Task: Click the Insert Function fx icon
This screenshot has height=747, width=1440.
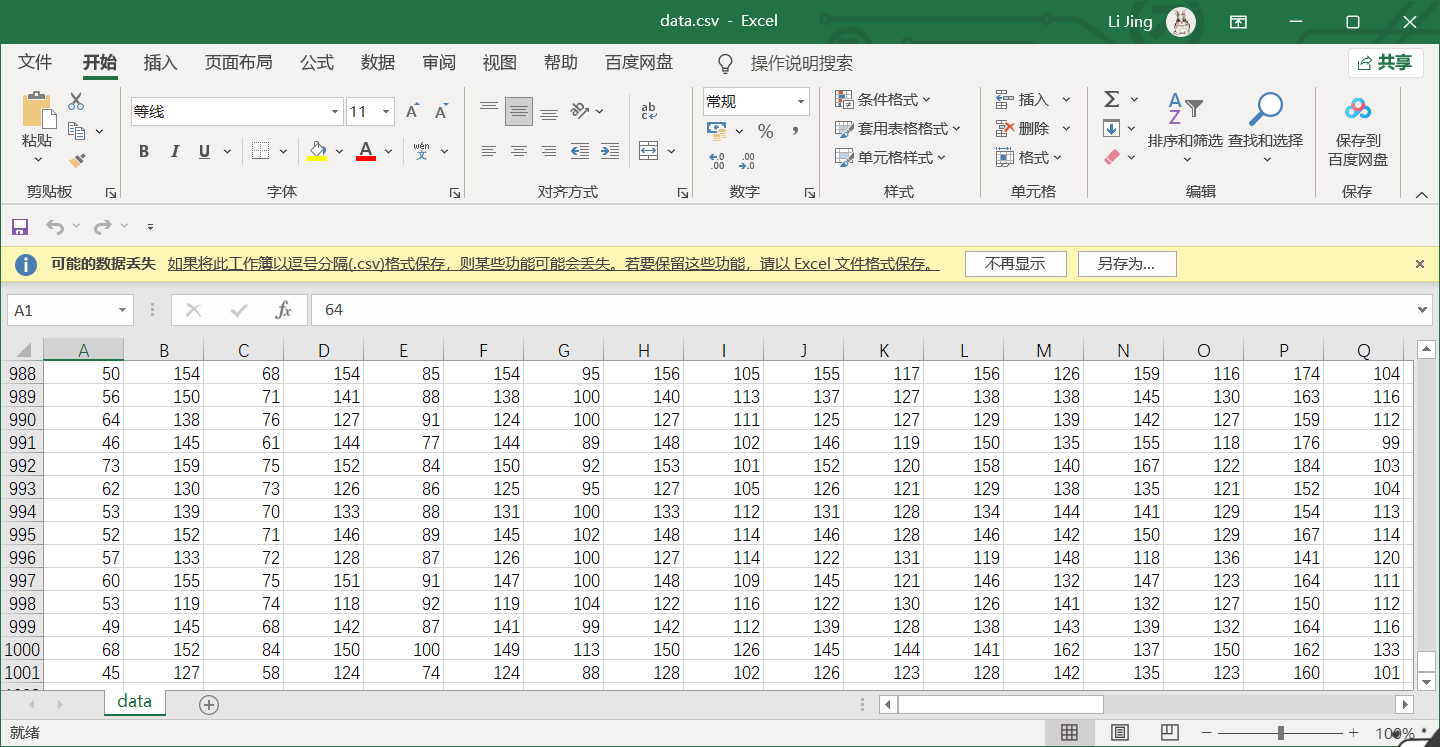Action: coord(283,310)
